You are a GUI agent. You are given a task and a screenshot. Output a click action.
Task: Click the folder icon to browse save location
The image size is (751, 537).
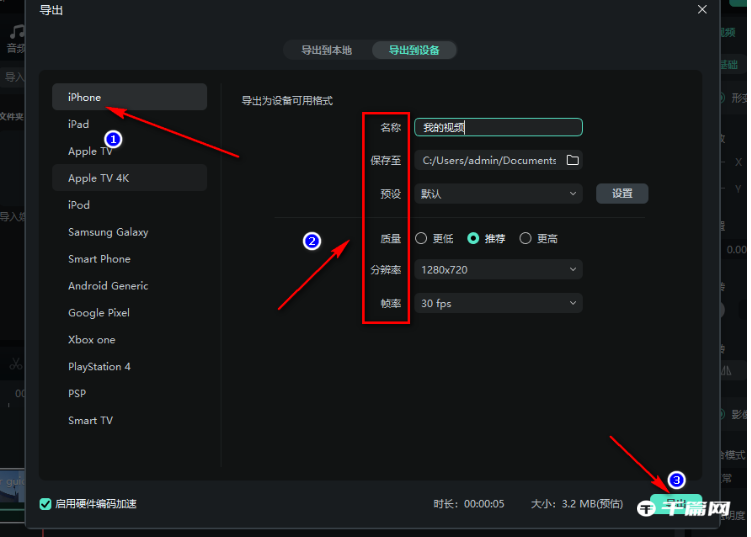click(x=573, y=160)
